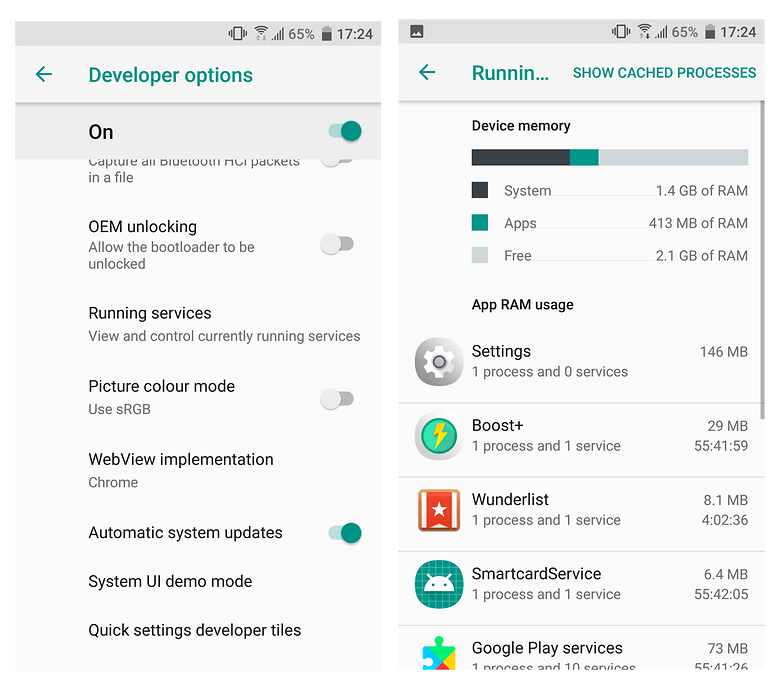Go back from Running services screen

[x=427, y=72]
